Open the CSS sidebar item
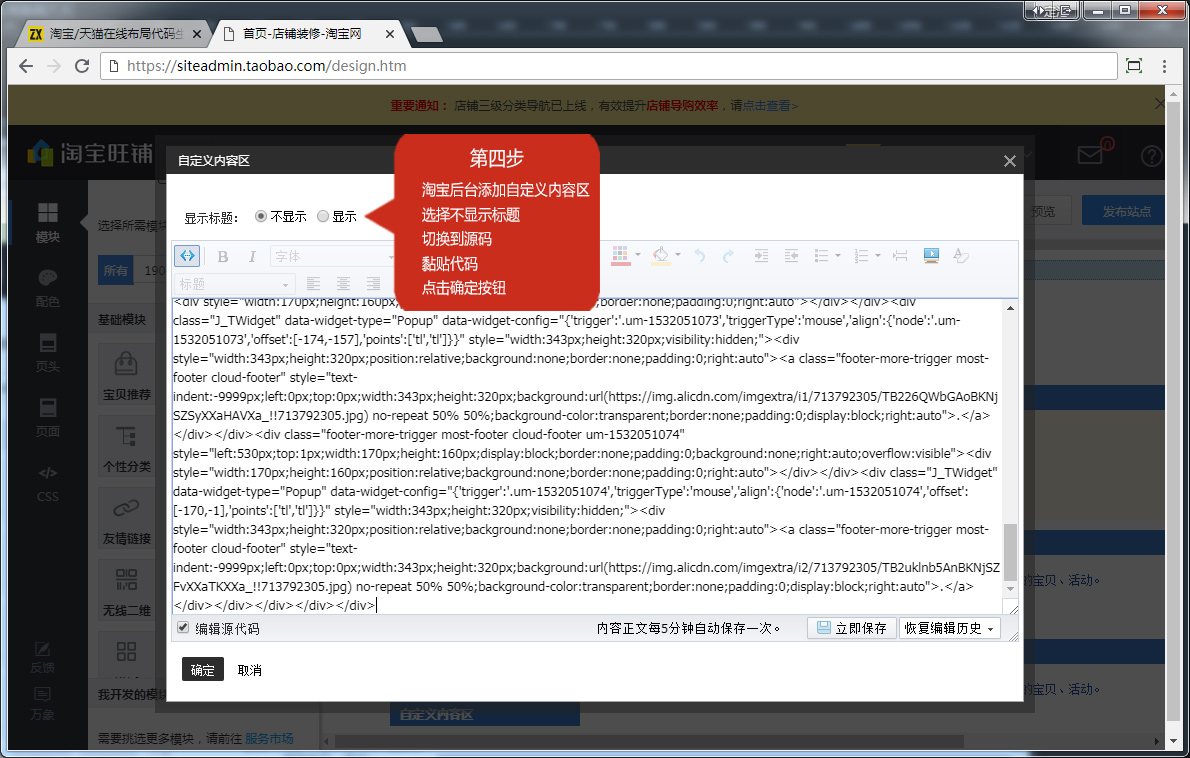This screenshot has height=758, width=1190. [x=48, y=483]
